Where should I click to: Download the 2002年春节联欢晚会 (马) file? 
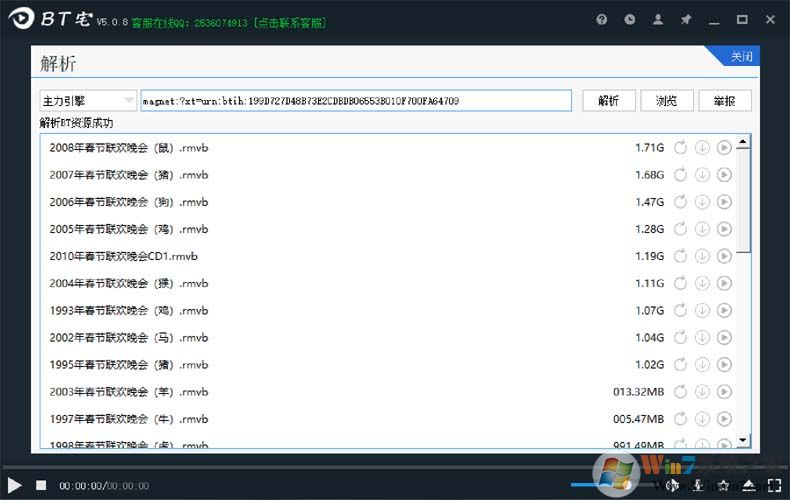tap(702, 338)
